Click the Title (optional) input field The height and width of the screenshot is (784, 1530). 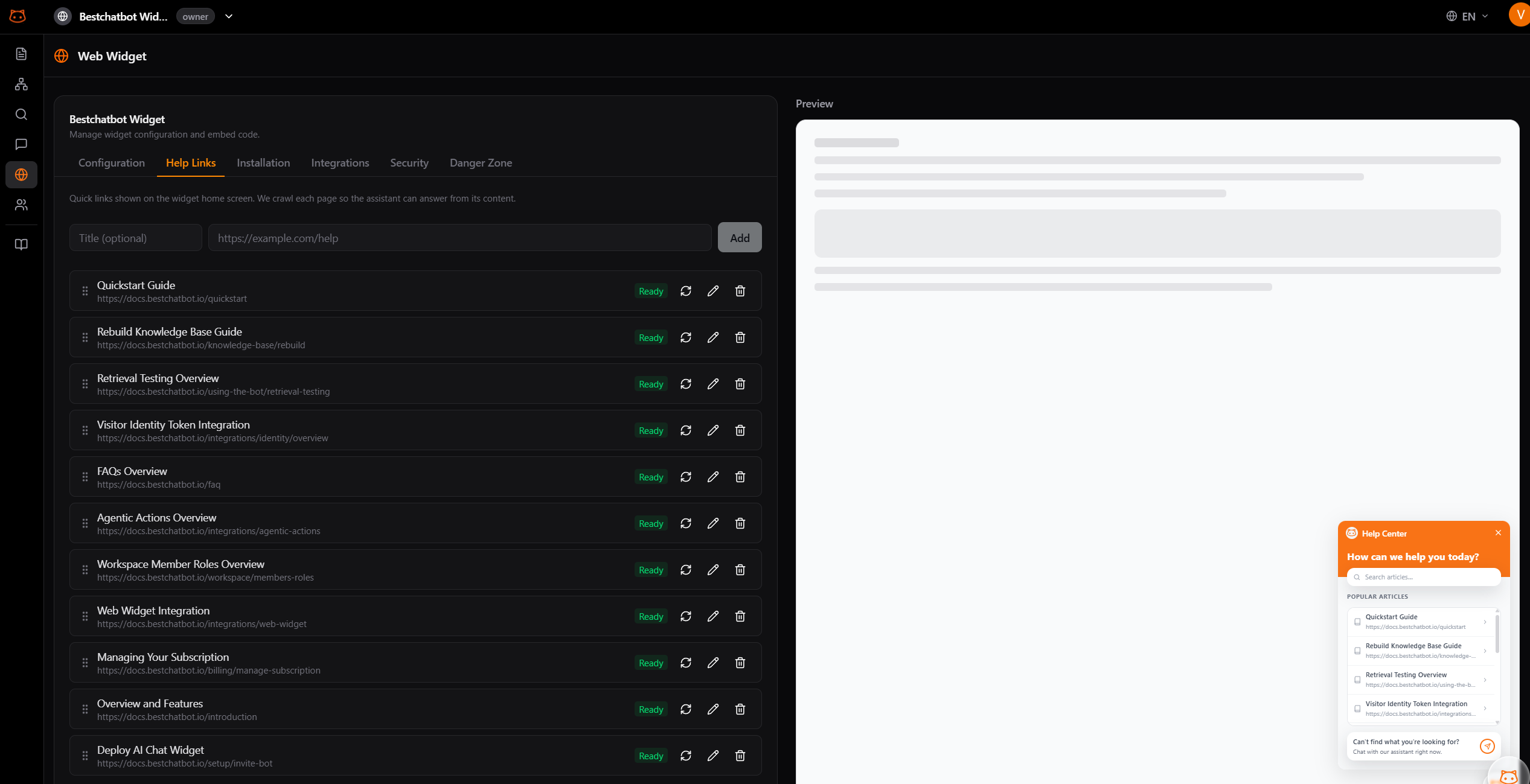click(136, 238)
